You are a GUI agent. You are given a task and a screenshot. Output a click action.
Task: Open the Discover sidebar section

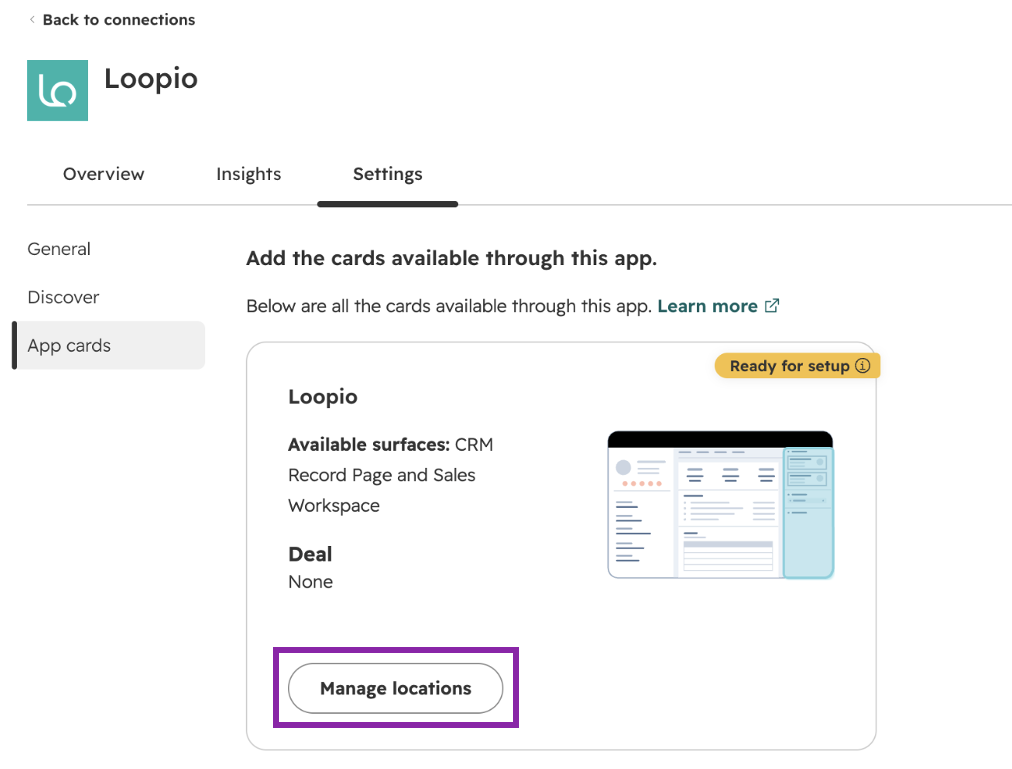pyautogui.click(x=63, y=297)
